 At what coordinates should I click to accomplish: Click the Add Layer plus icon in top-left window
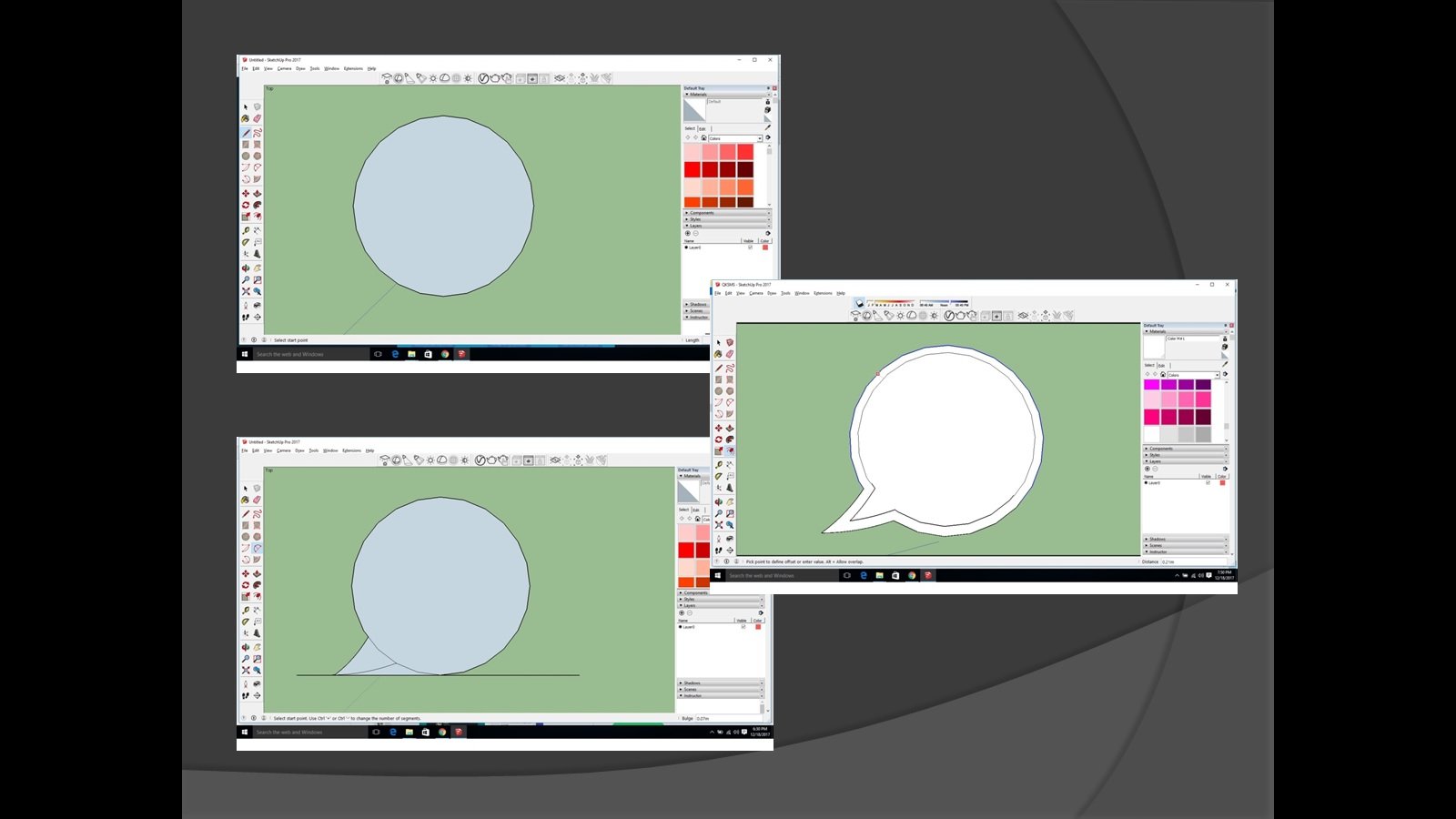[688, 233]
